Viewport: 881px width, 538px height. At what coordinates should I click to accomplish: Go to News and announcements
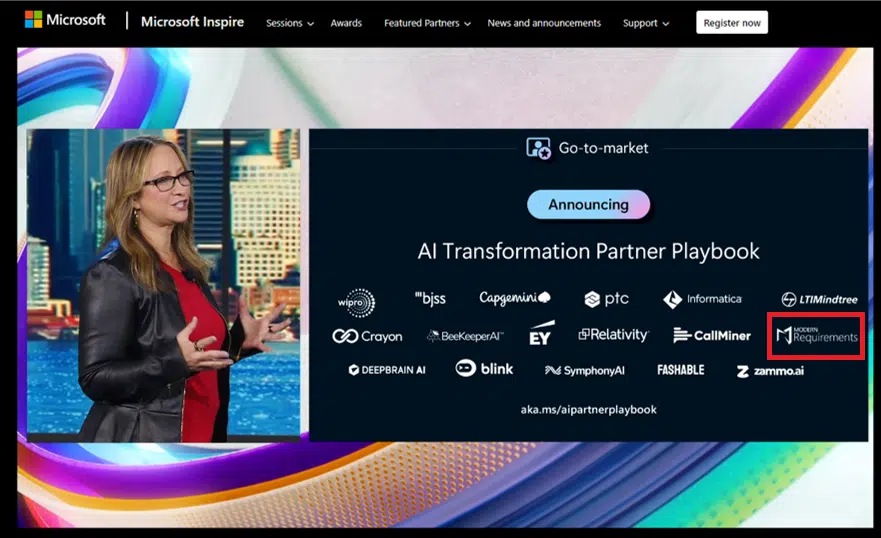tap(544, 23)
